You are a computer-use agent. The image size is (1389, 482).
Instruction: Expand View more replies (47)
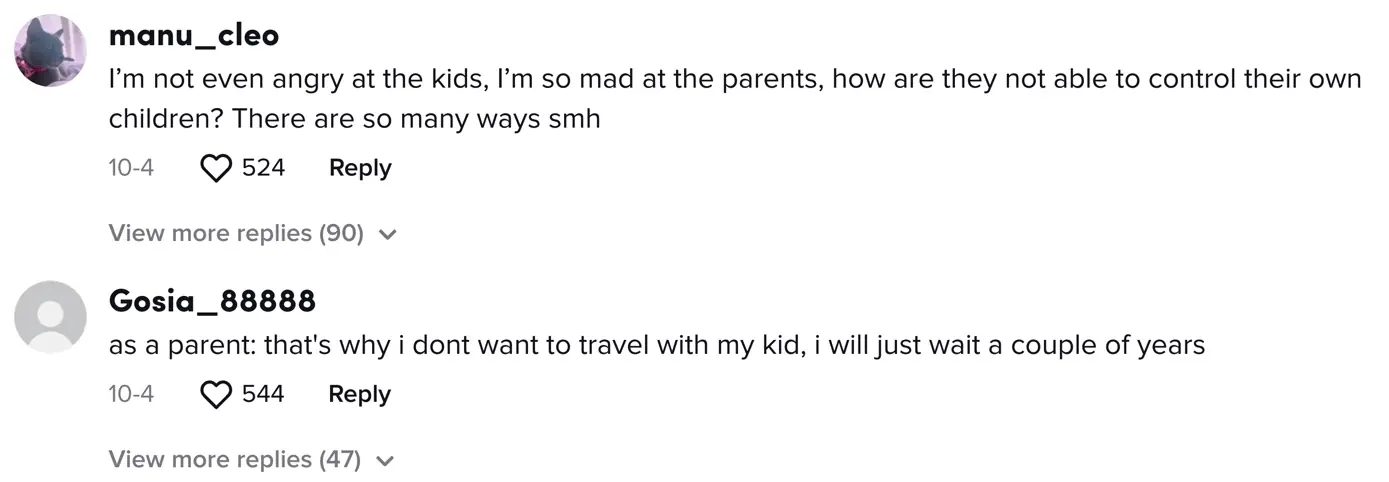[234, 459]
